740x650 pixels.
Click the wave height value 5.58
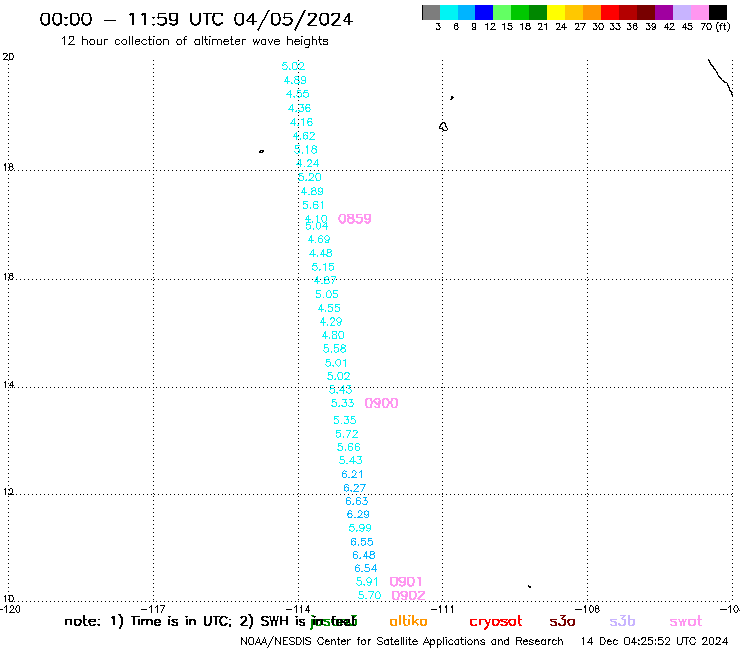click(335, 349)
